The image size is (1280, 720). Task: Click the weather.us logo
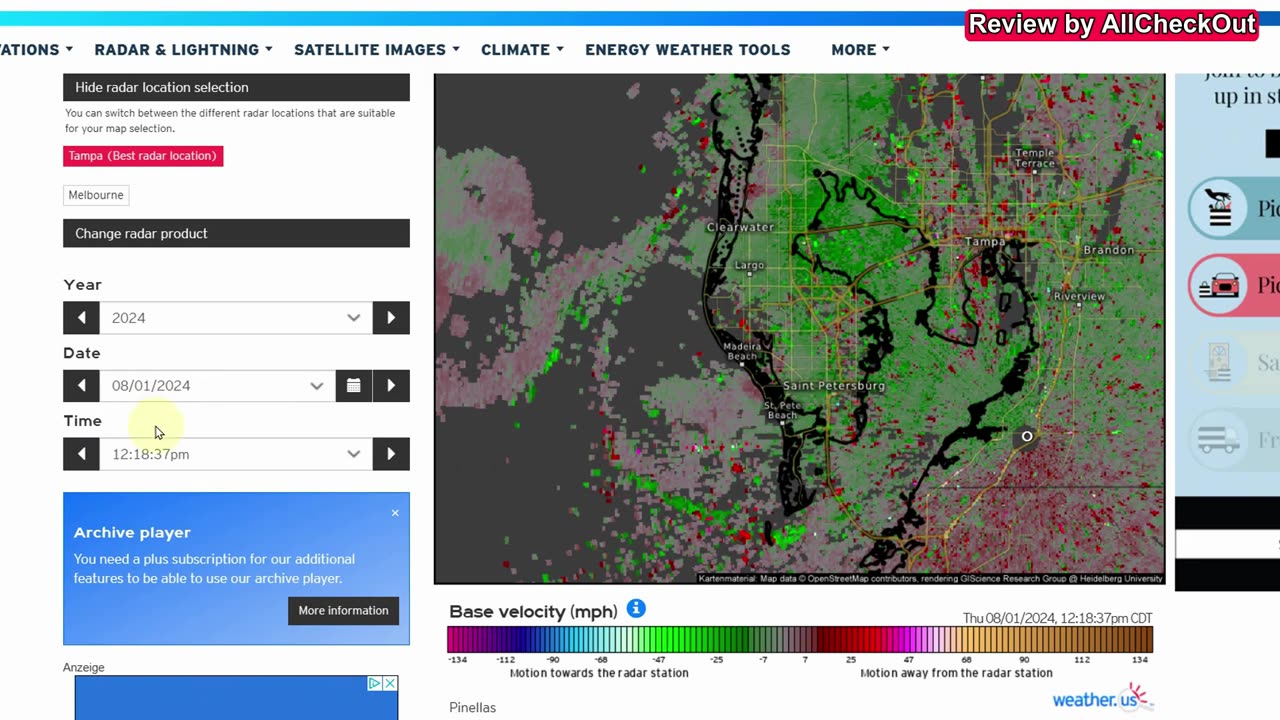pos(1102,698)
